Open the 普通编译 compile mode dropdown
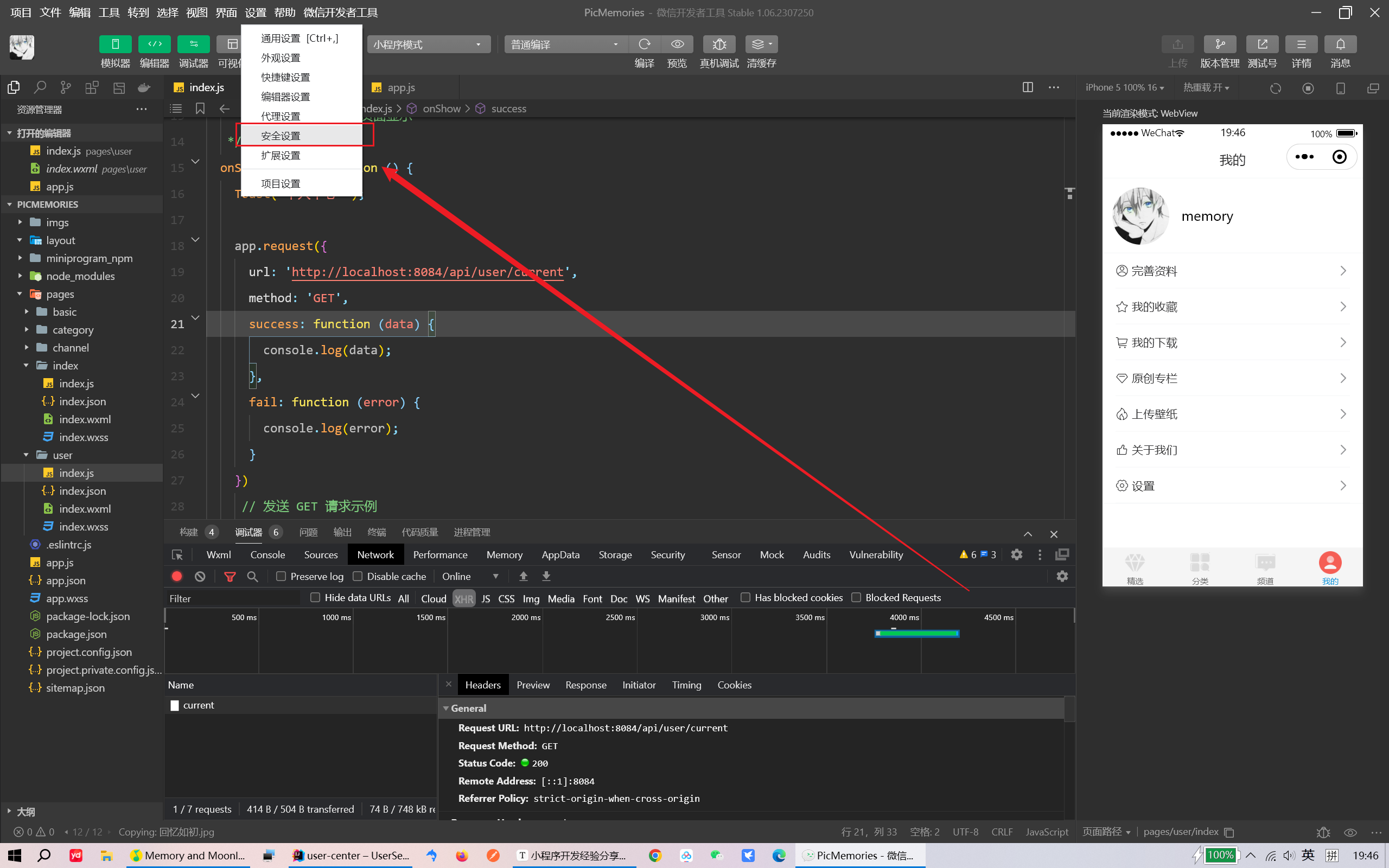This screenshot has height=868, width=1389. click(565, 44)
